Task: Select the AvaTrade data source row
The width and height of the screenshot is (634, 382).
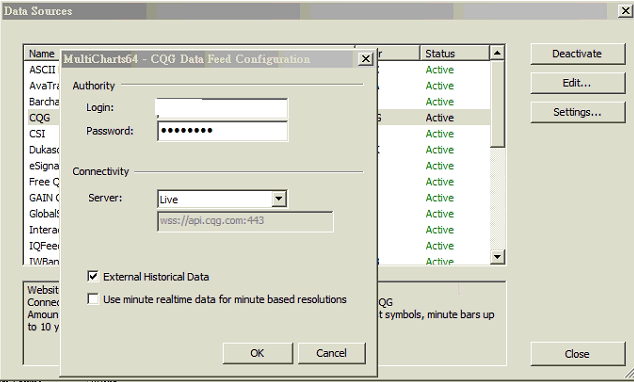Action: tap(44, 86)
